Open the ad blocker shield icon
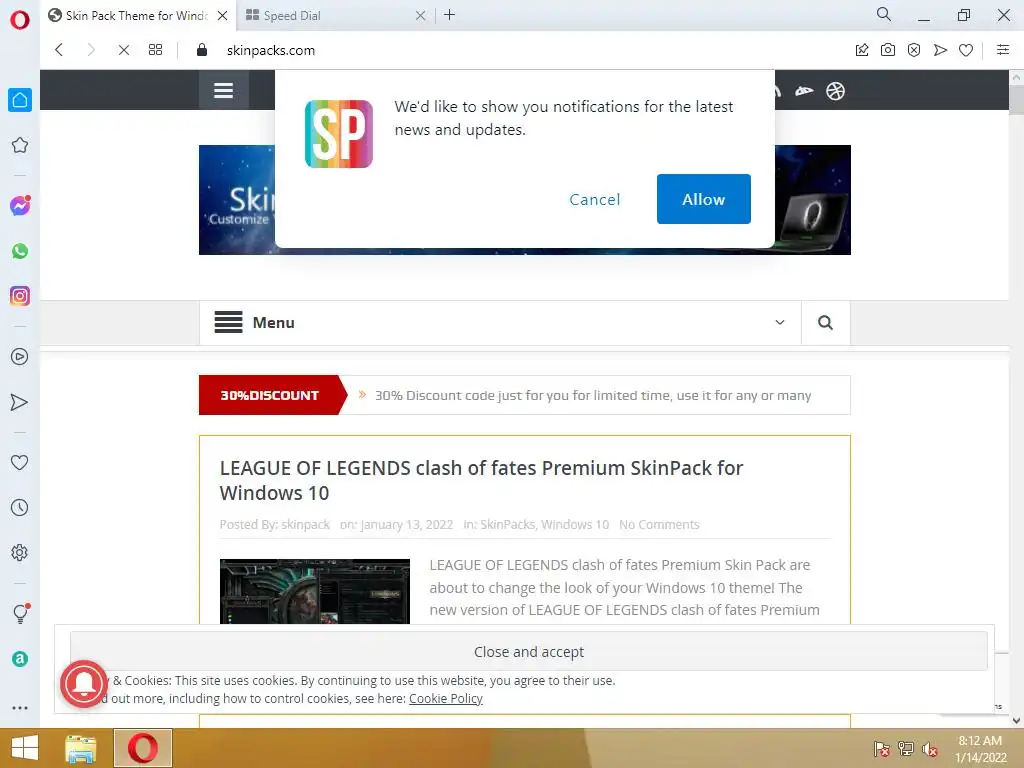 tap(914, 50)
